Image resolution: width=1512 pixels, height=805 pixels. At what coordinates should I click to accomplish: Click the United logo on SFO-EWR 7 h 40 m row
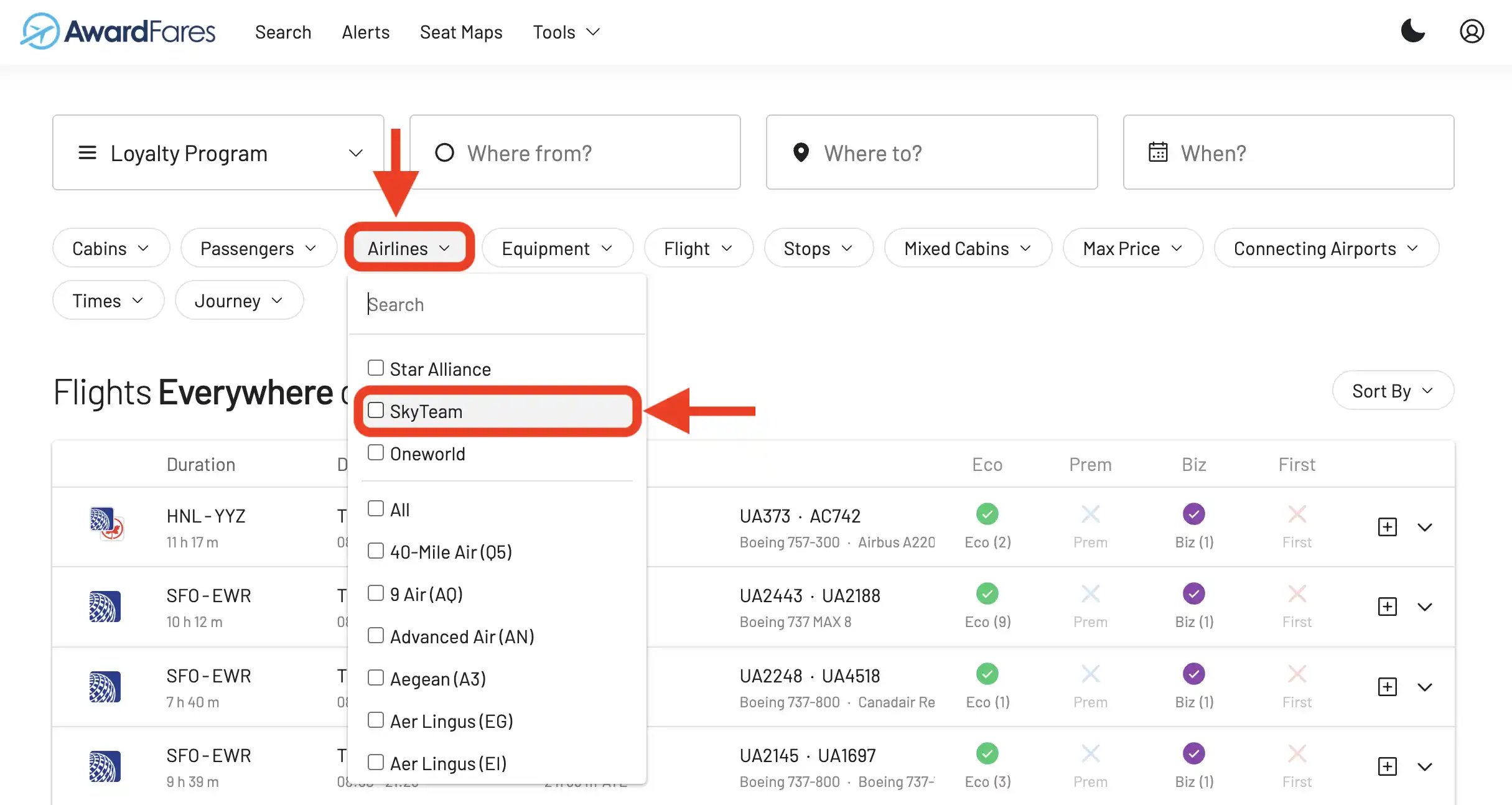pyautogui.click(x=105, y=687)
